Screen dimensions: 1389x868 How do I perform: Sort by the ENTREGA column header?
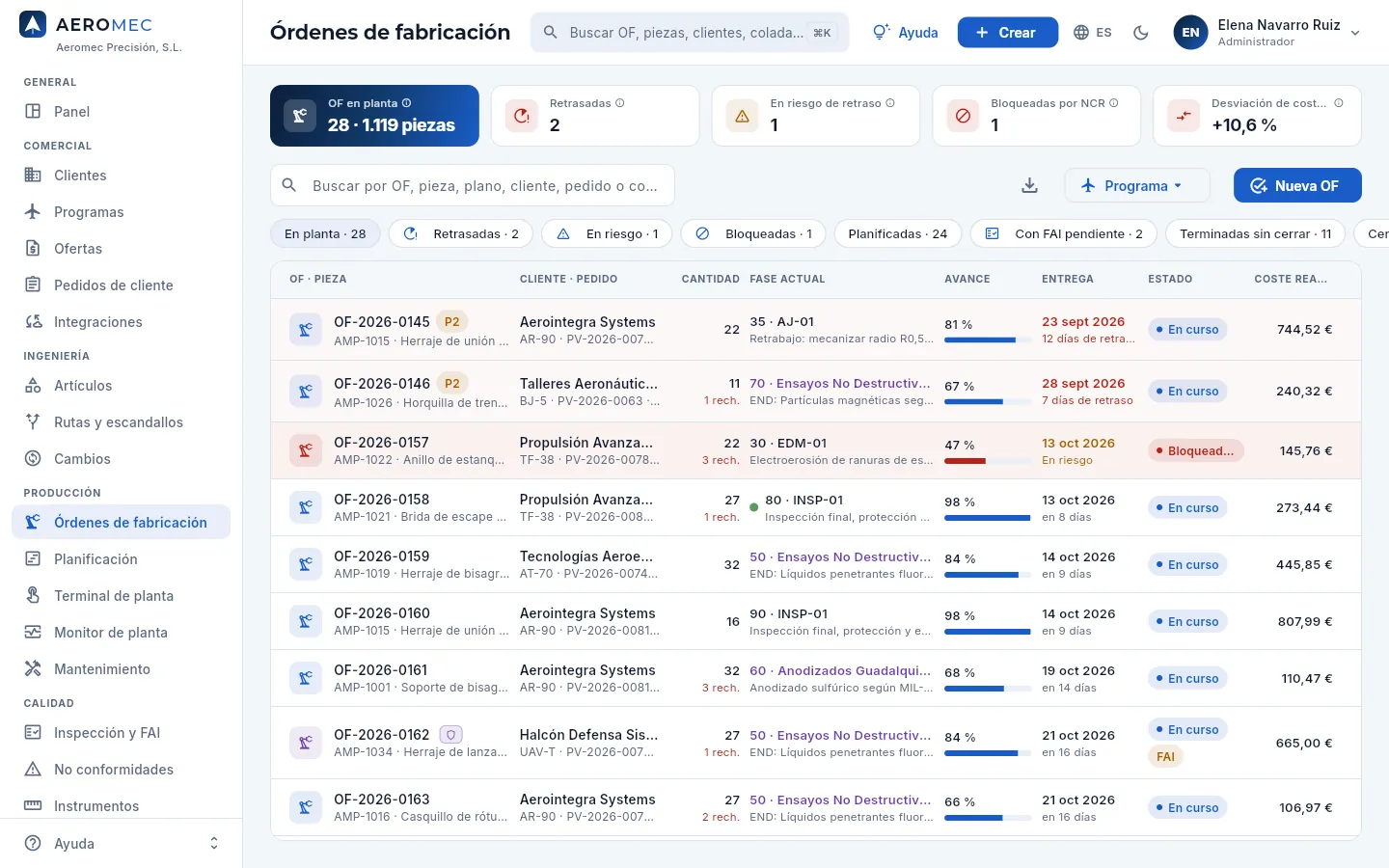[x=1067, y=279]
